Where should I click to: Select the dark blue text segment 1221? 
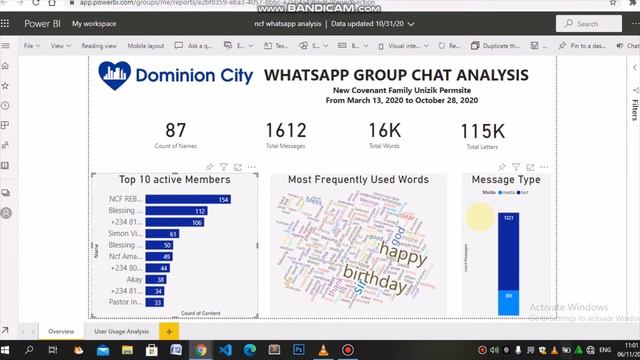(x=509, y=251)
